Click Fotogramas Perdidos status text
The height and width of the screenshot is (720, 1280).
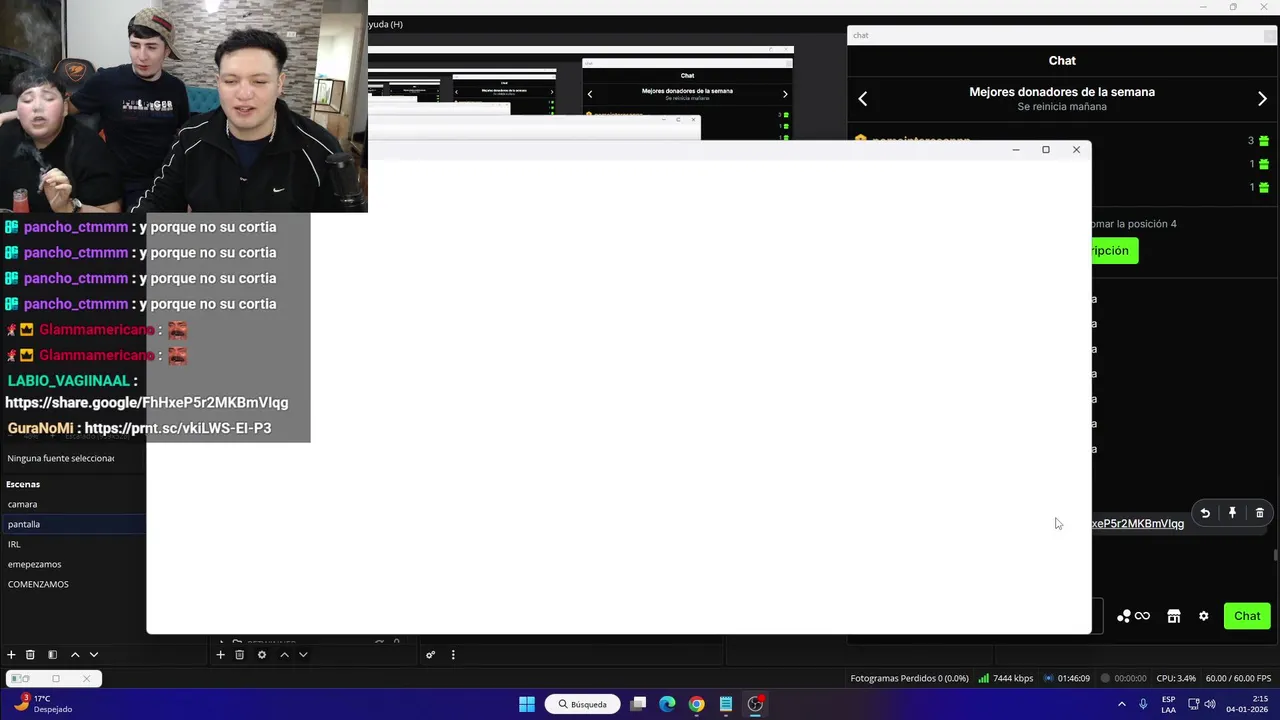[x=909, y=678]
